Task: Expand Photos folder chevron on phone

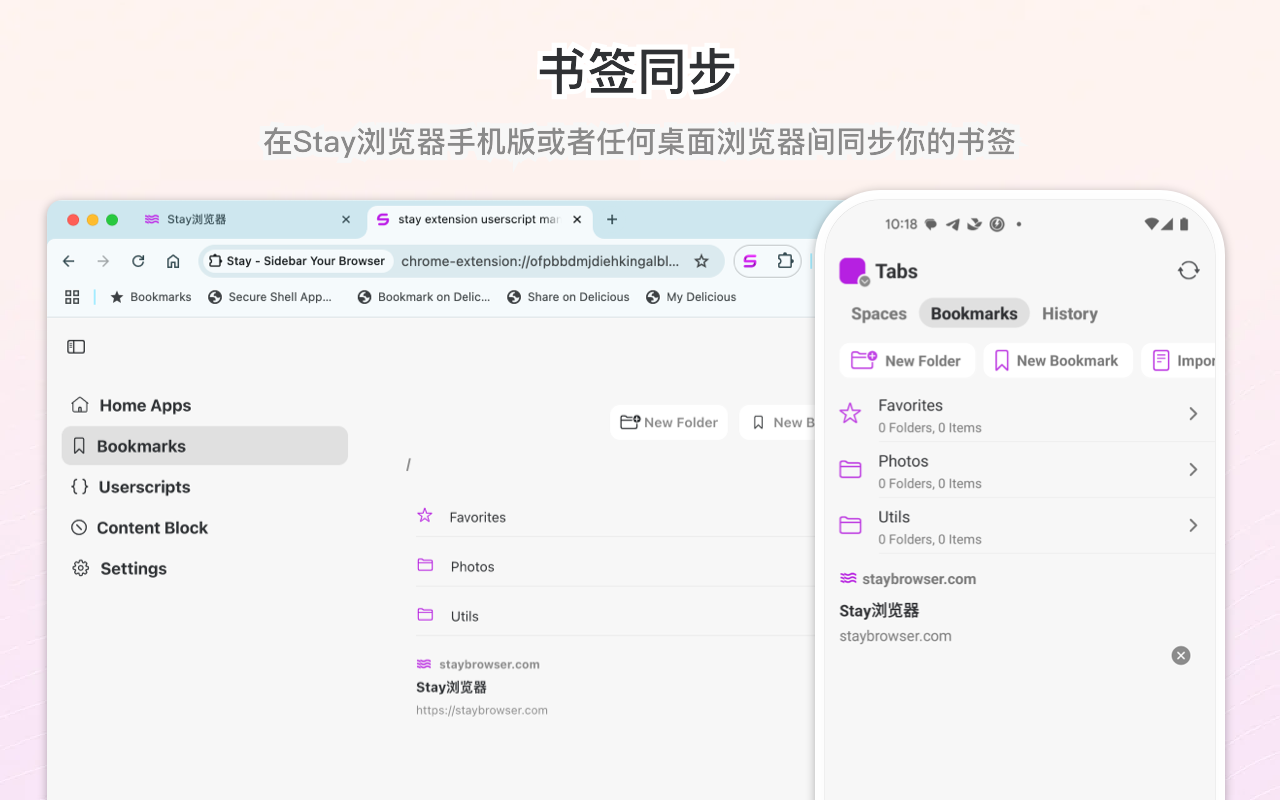Action: pyautogui.click(x=1193, y=470)
